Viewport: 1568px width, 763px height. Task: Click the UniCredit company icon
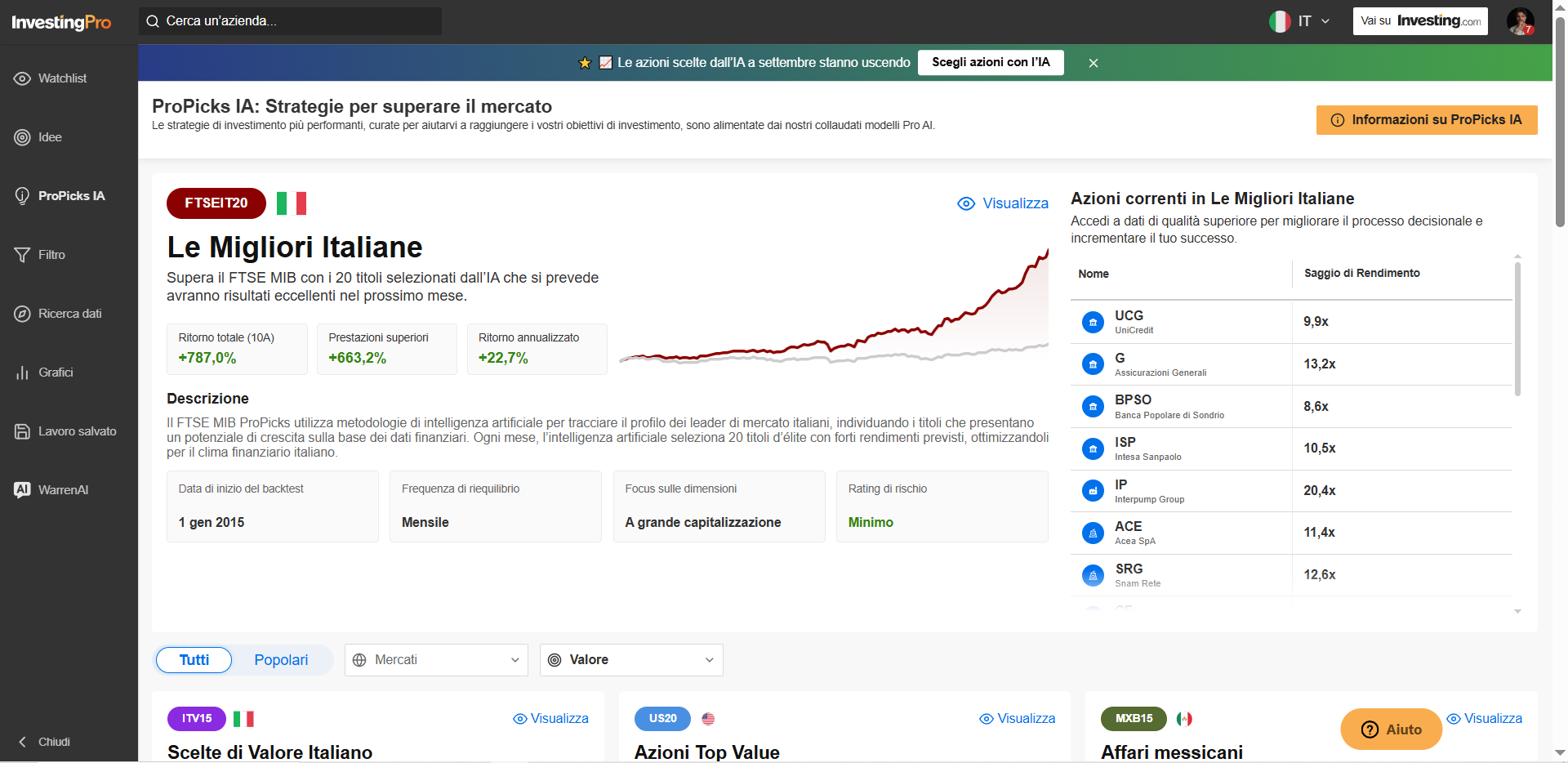coord(1093,322)
